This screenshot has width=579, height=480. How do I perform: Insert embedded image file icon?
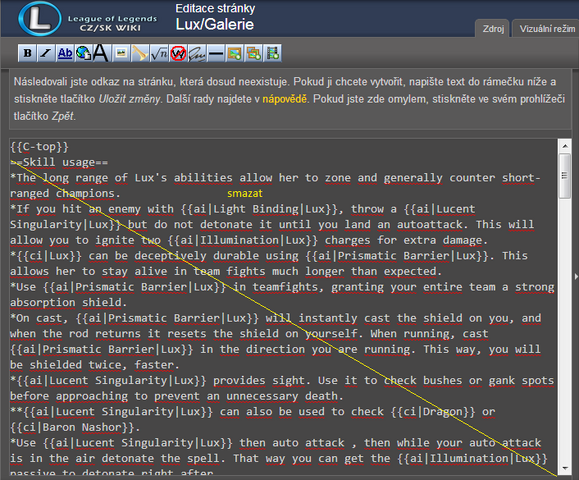tap(121, 53)
